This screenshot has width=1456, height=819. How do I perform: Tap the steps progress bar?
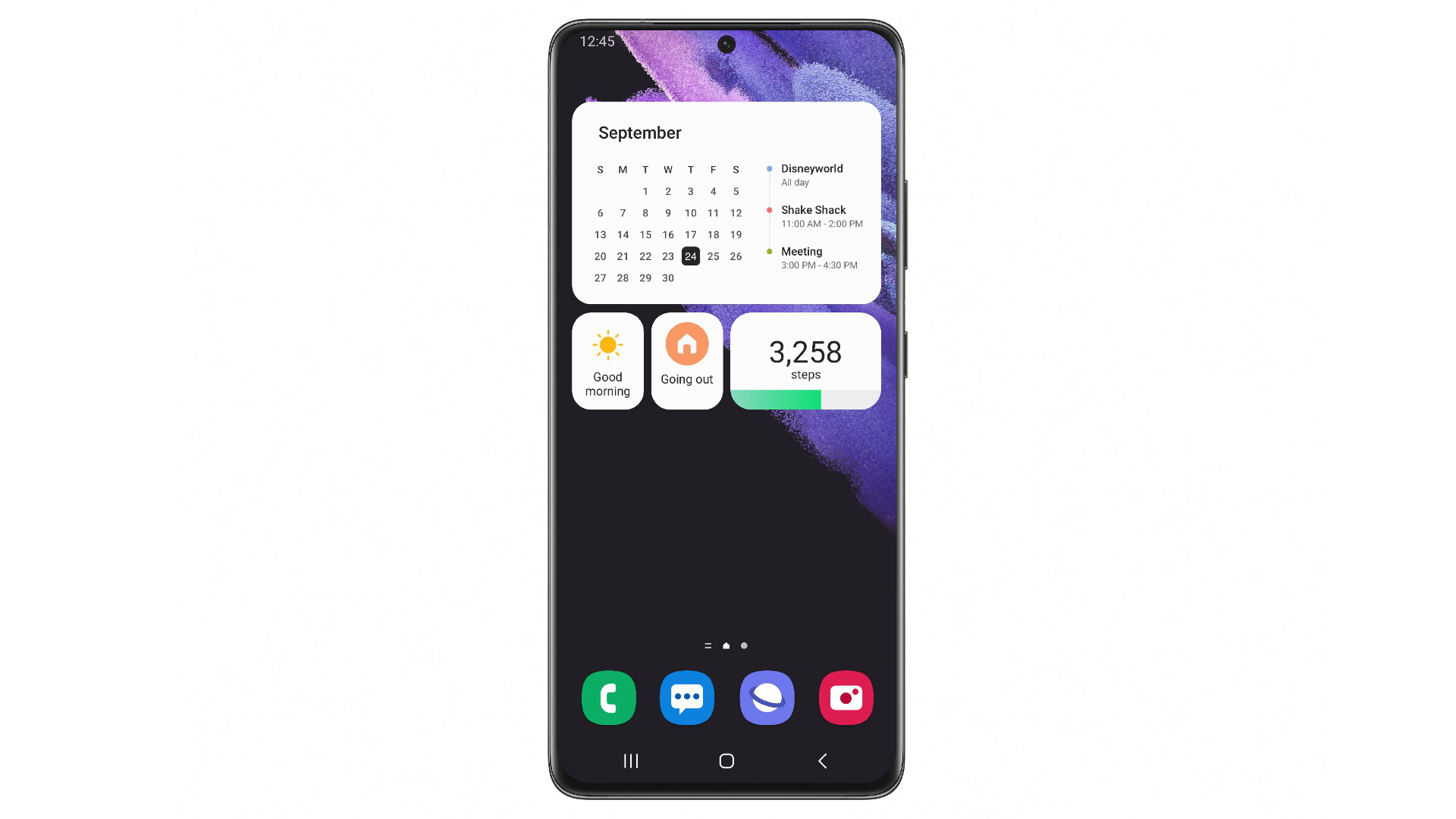[805, 398]
